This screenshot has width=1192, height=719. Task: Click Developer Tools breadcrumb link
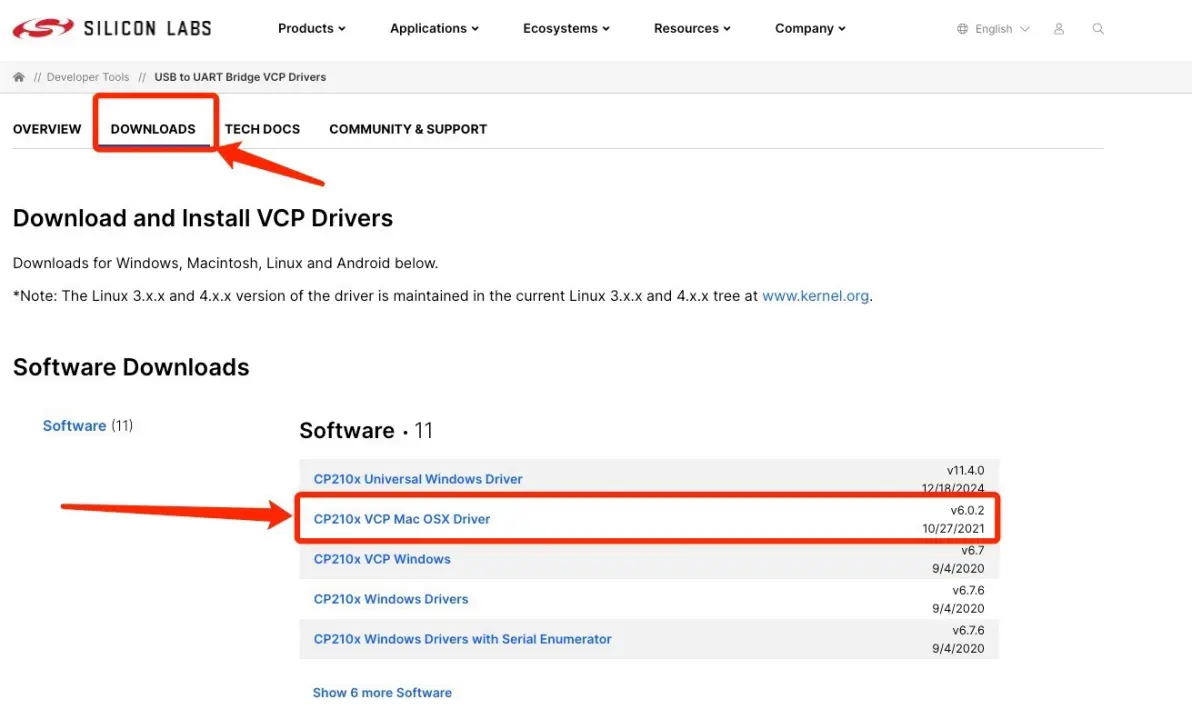(88, 77)
